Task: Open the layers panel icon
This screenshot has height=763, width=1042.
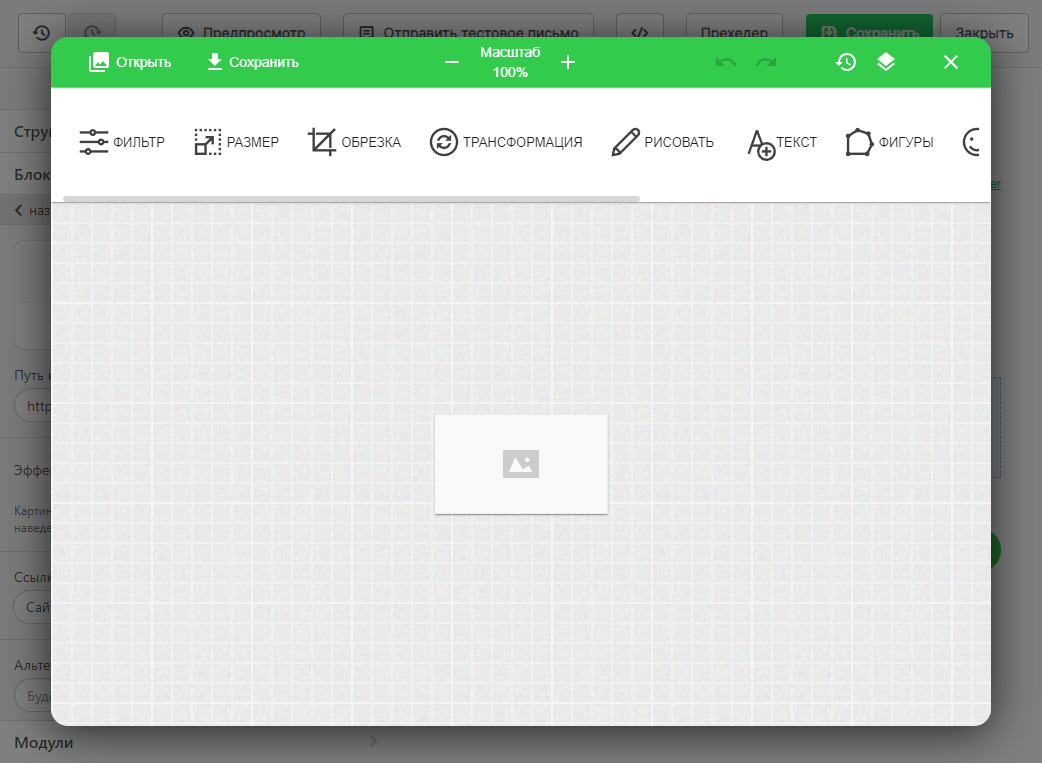Action: pyautogui.click(x=886, y=62)
